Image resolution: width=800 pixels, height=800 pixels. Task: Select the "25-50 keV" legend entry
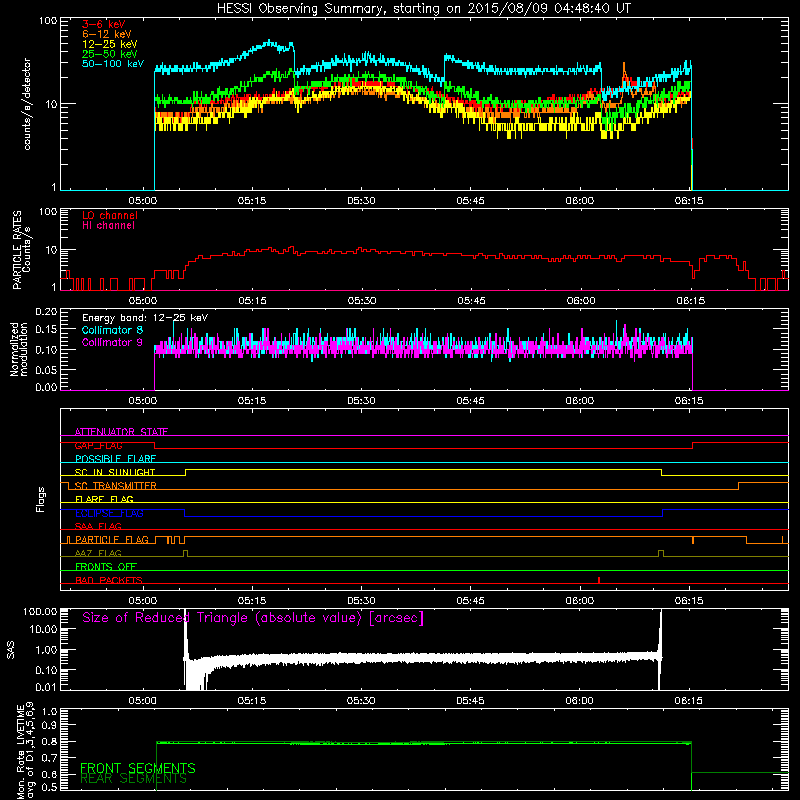tap(110, 54)
